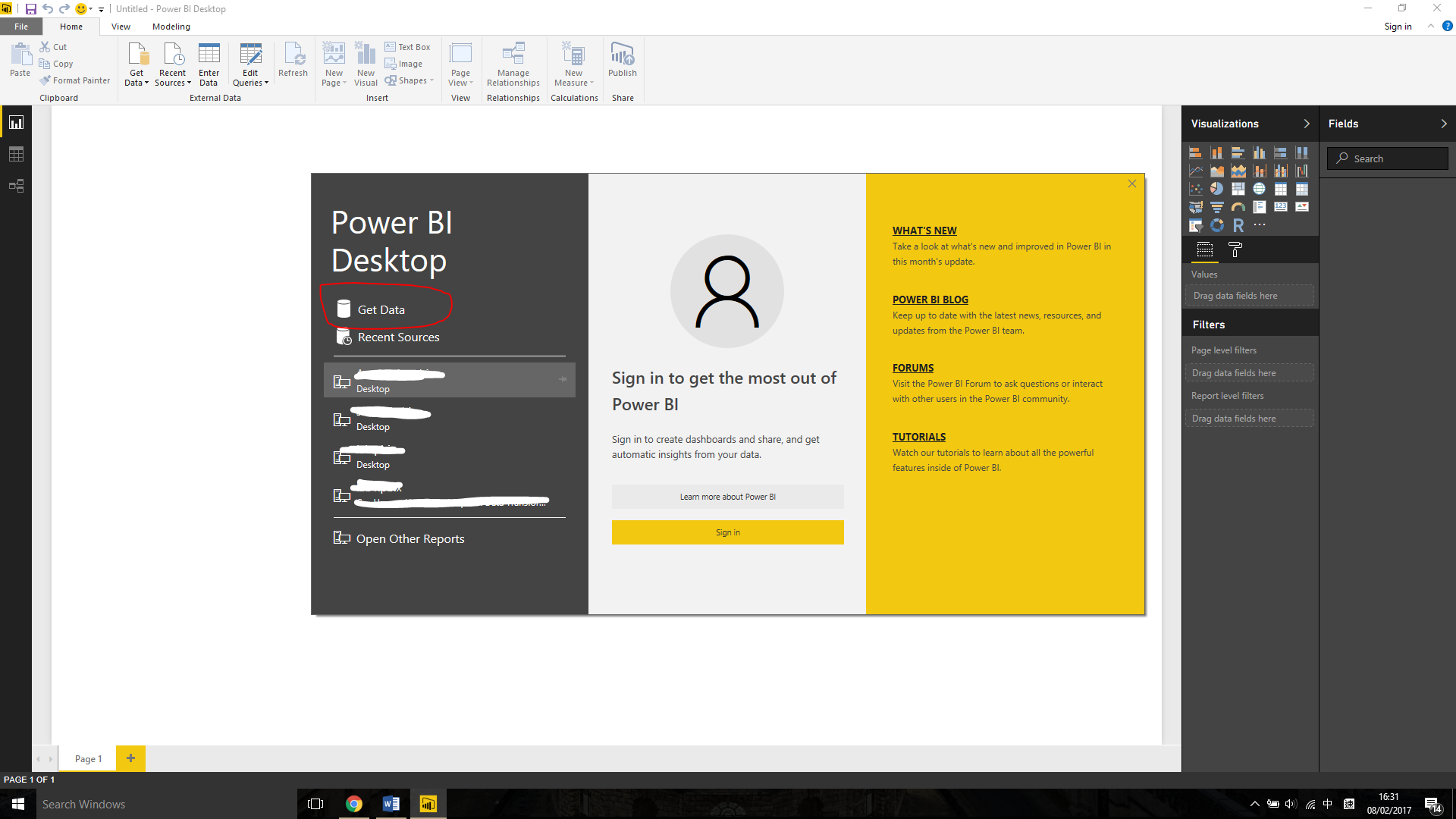1456x819 pixels.
Task: Import more custom visuals via ellipsis
Action: [x=1259, y=225]
